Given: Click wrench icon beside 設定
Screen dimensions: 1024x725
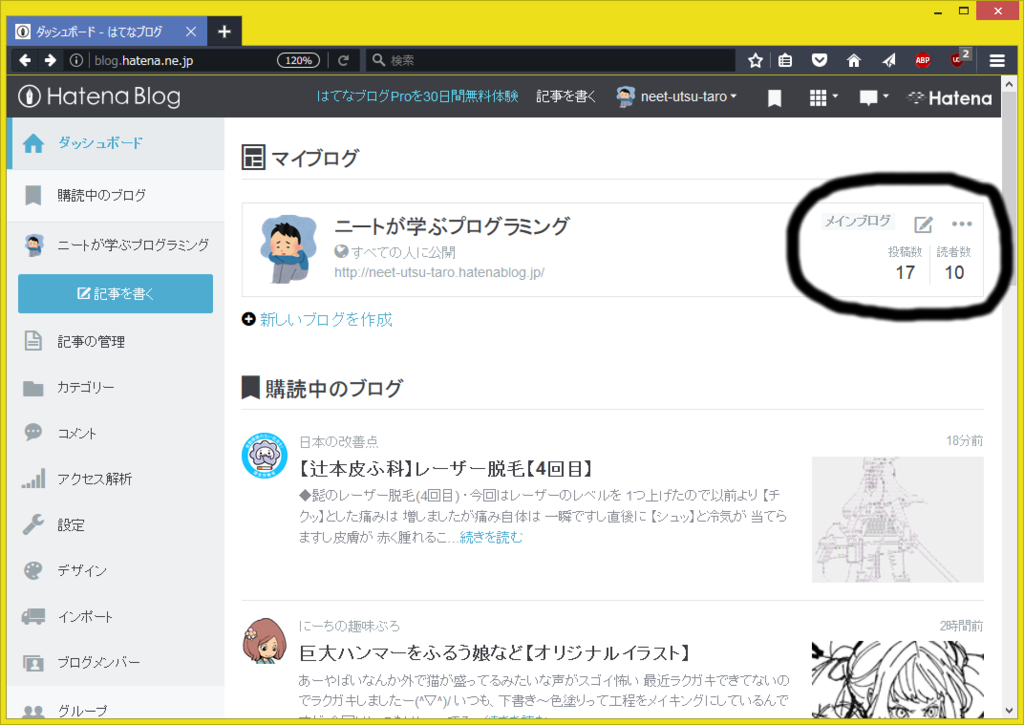Looking at the screenshot, I should (33, 524).
